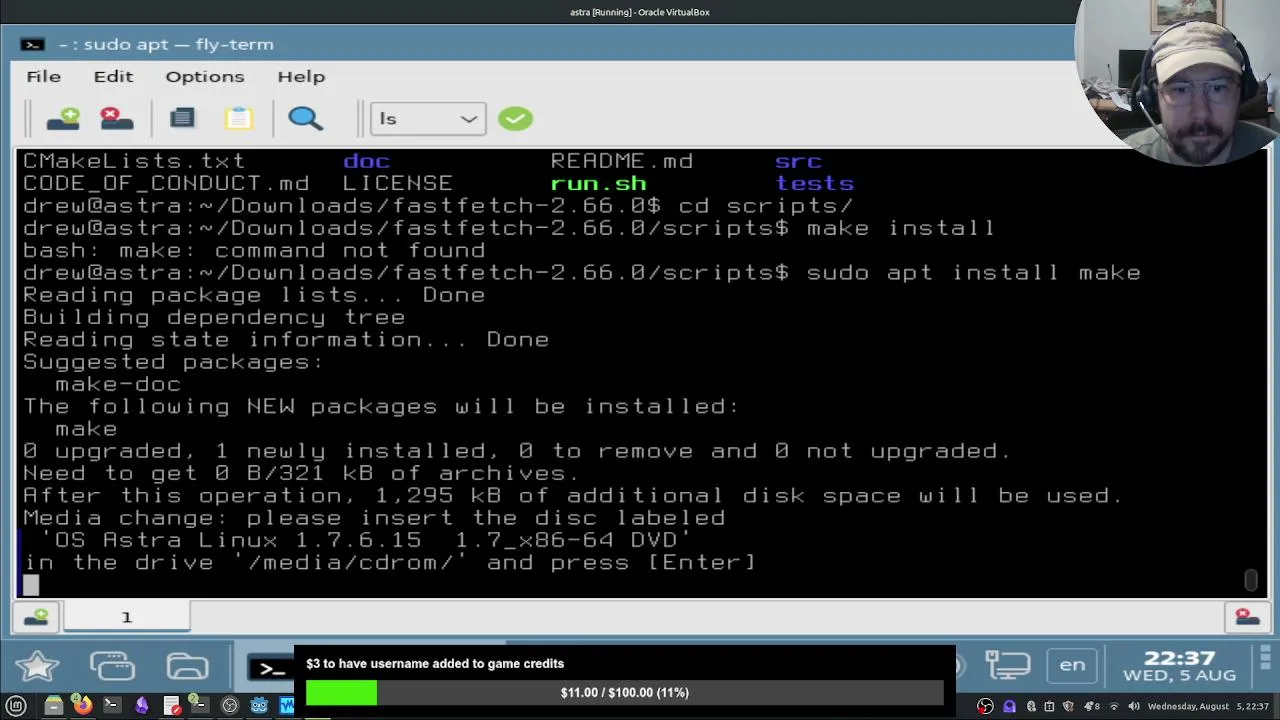The image size is (1280, 720).
Task: Launch Firefox from the host taskbar
Action: click(83, 706)
